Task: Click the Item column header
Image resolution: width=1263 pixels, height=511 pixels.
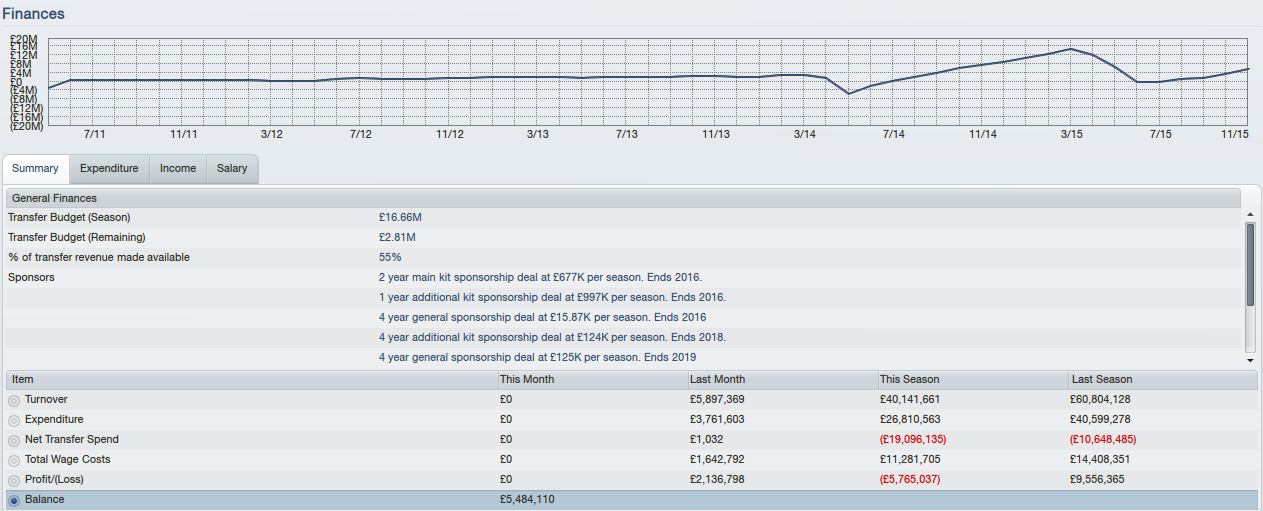Action: click(x=252, y=380)
